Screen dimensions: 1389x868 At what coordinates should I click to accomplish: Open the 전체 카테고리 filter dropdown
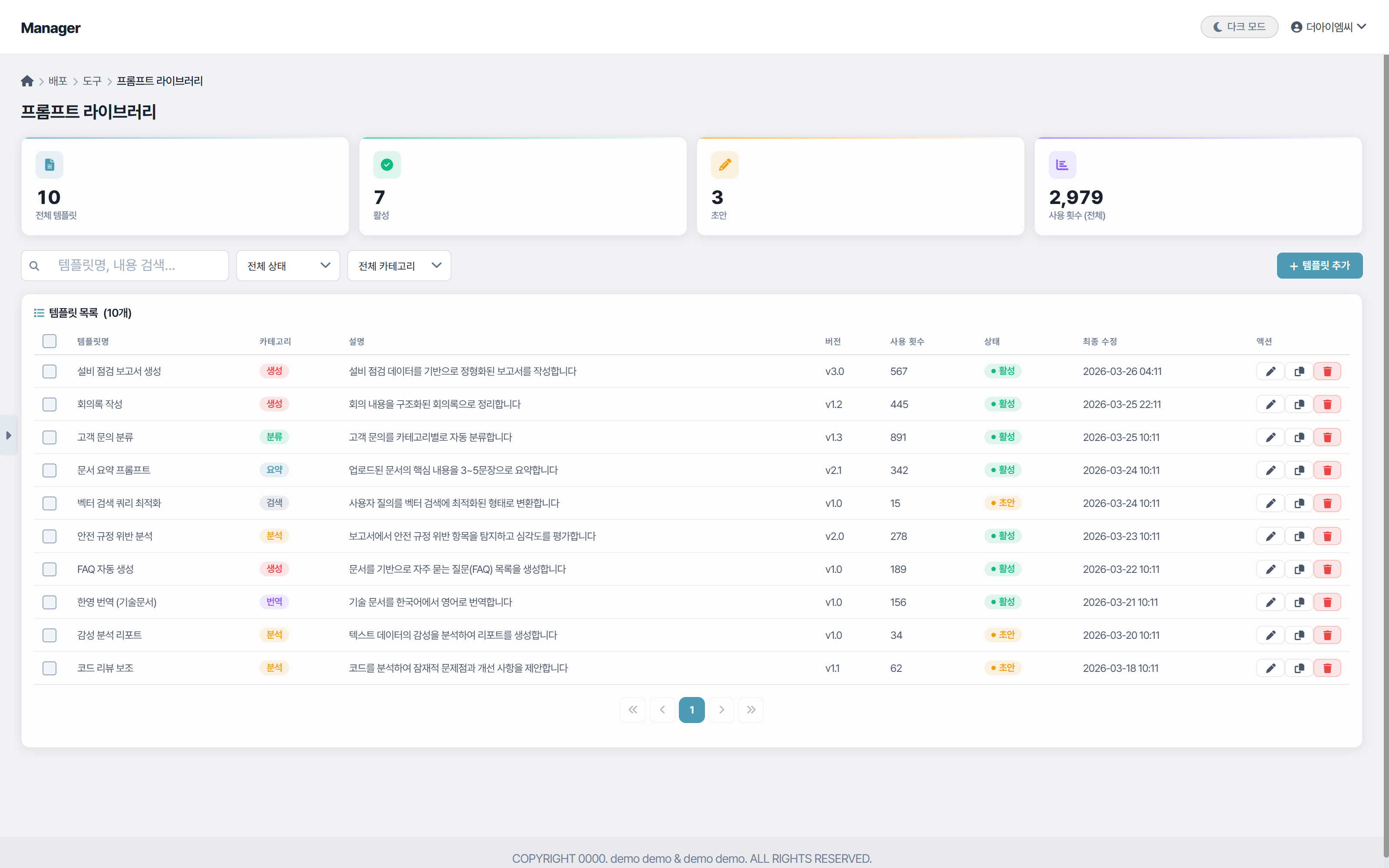399,266
